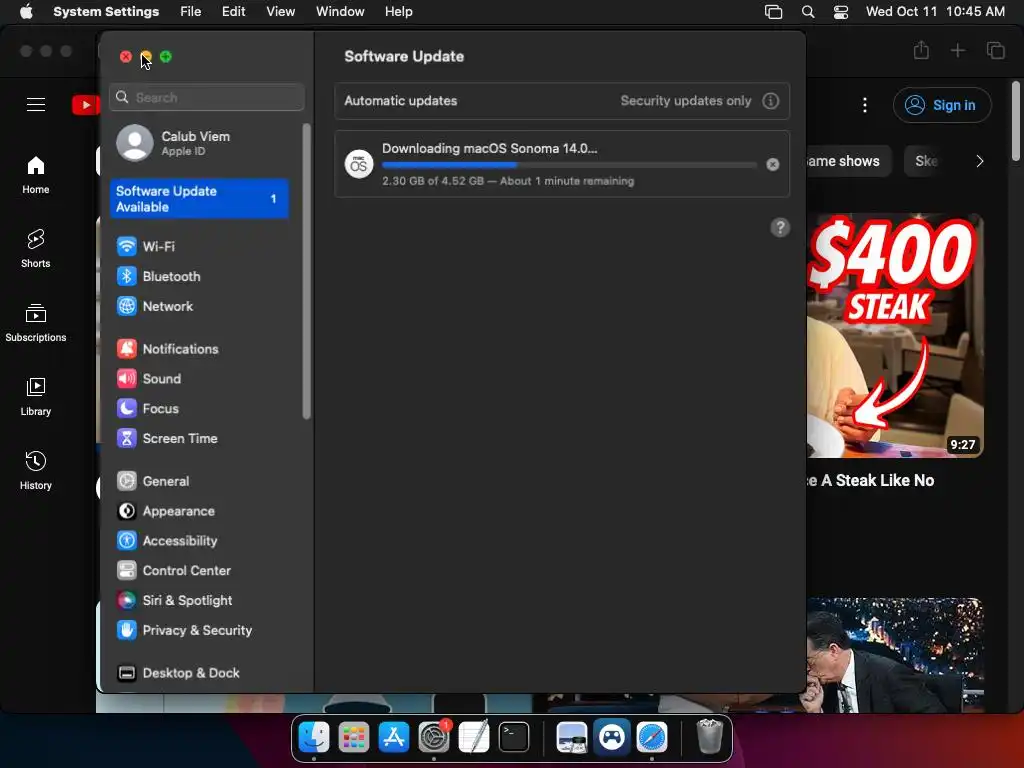
Task: Open the $400 Steak video thumbnail
Action: (x=895, y=336)
